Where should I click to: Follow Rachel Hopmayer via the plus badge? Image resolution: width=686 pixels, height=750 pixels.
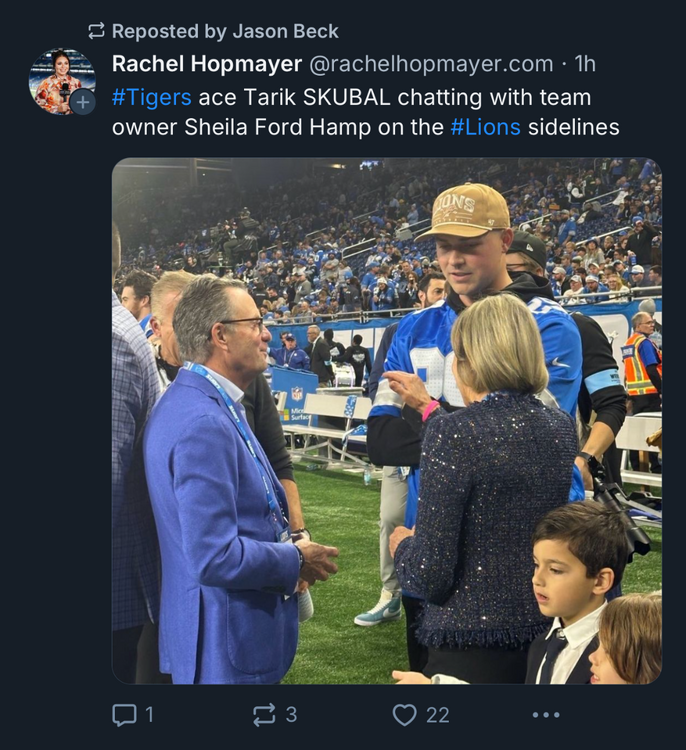[83, 102]
